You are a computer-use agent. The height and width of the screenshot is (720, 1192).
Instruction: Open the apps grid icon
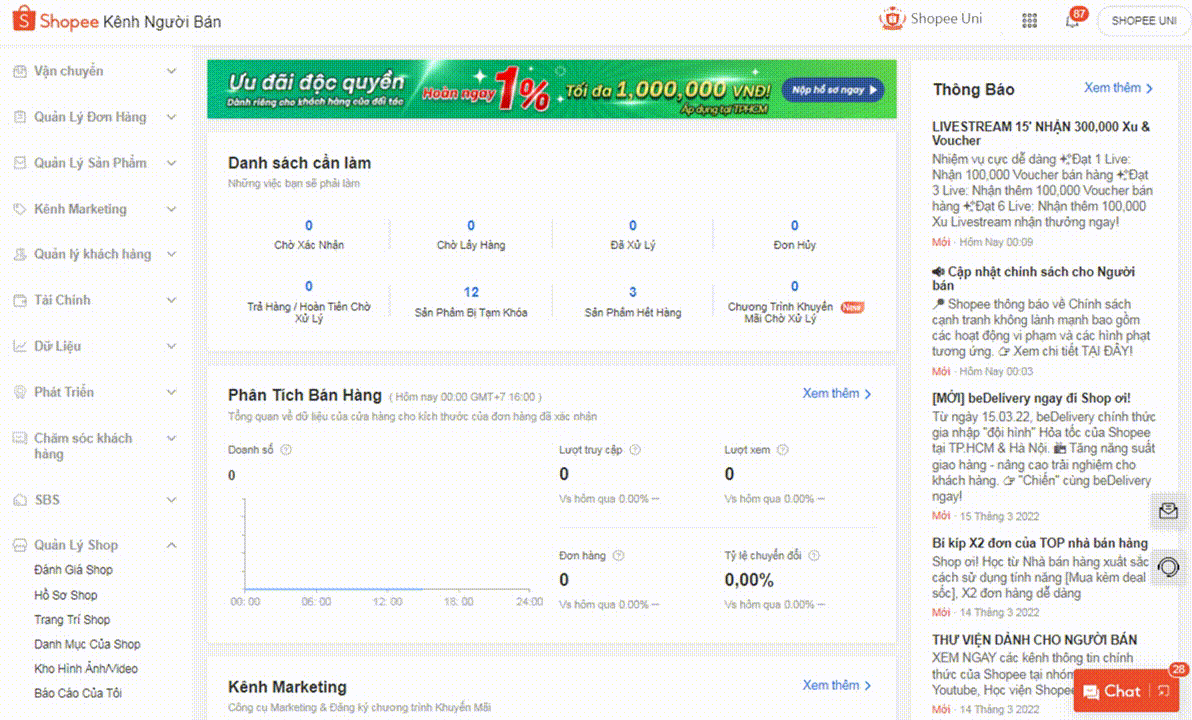(x=1029, y=21)
